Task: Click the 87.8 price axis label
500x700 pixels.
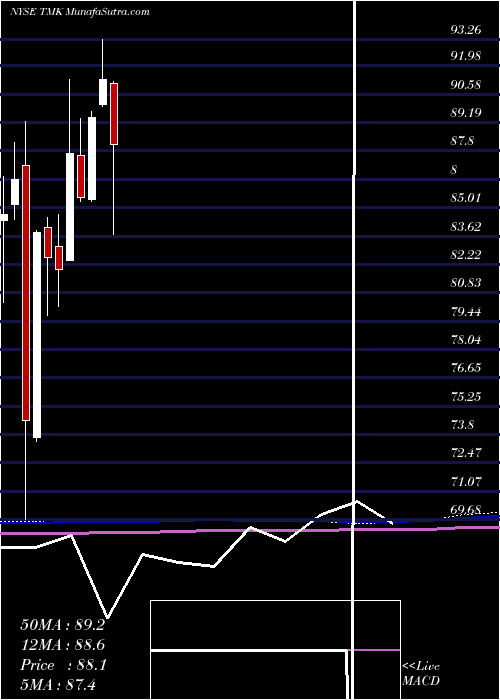Action: pyautogui.click(x=463, y=141)
